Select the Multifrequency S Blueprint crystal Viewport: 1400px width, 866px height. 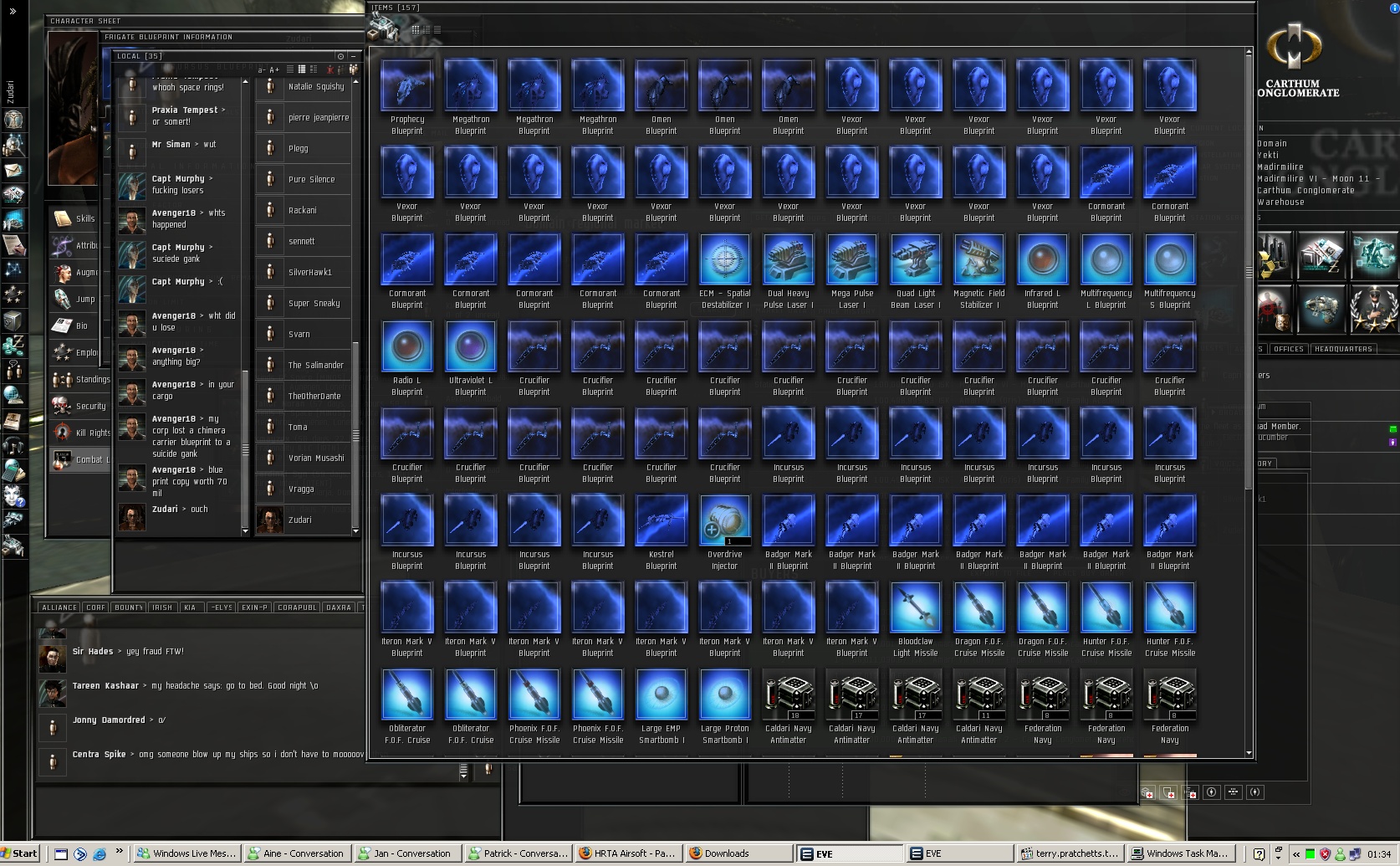(1170, 271)
